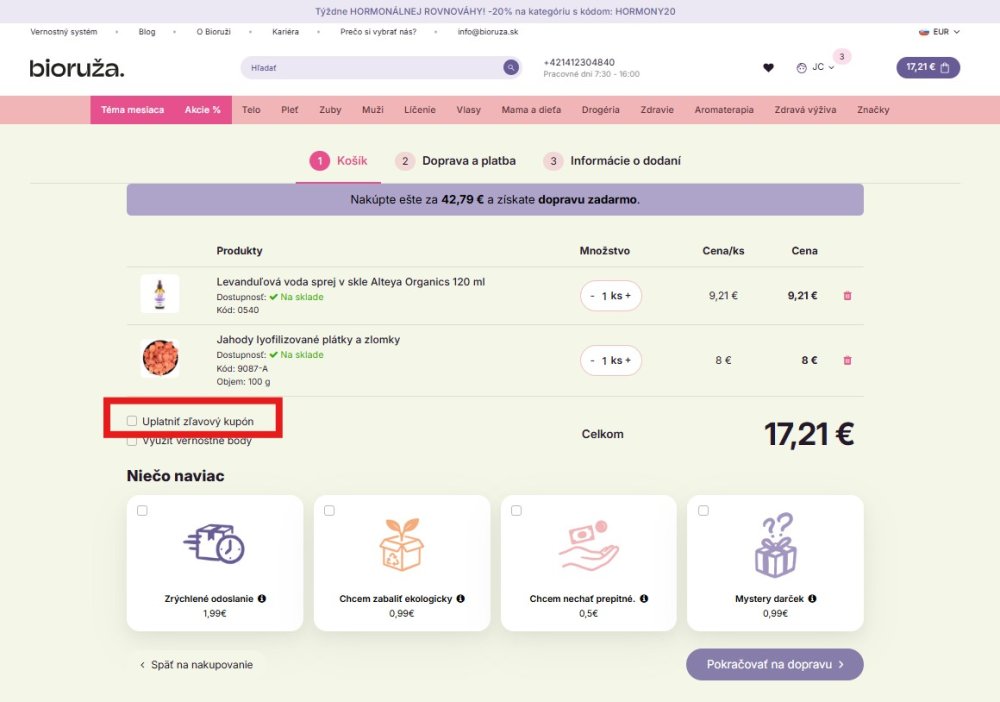
Task: Click the search magnifier icon
Action: [x=511, y=67]
